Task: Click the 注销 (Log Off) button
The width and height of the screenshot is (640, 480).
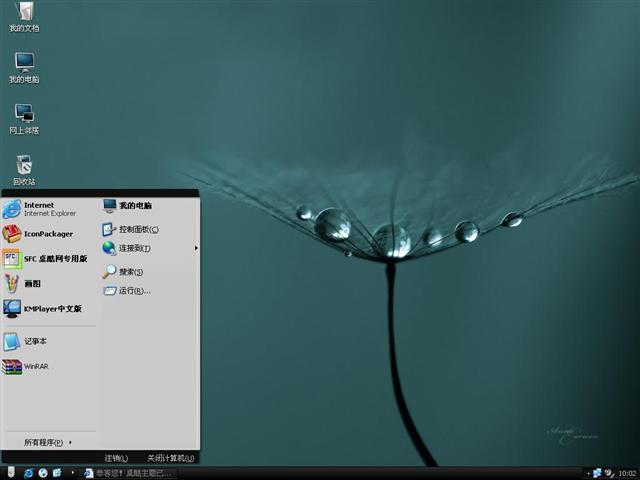Action: pos(116,458)
